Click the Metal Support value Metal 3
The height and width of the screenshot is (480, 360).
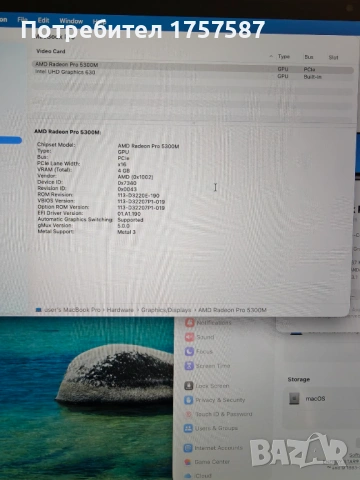click(126, 232)
